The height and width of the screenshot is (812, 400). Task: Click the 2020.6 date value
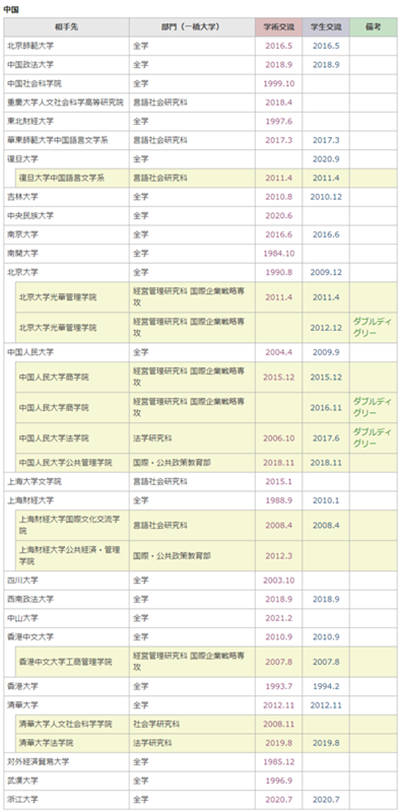coord(278,215)
